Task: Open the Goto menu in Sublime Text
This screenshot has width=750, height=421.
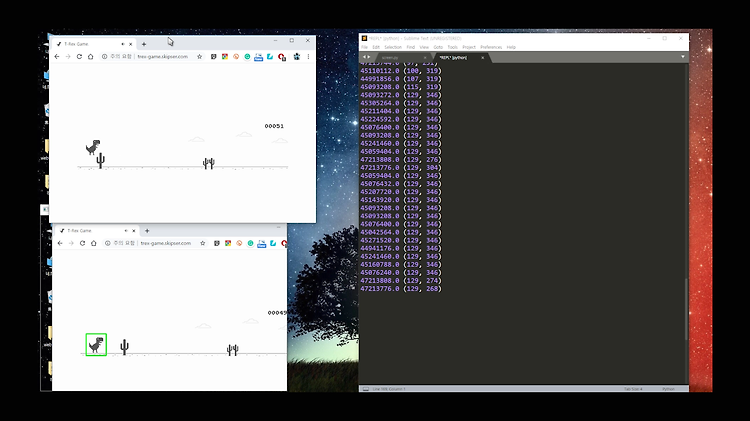Action: click(438, 47)
